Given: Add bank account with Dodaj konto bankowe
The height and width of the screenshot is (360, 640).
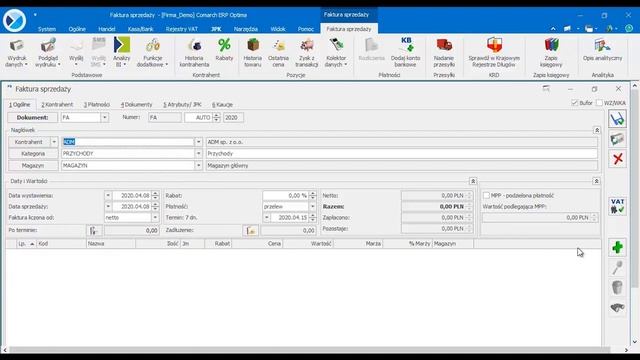Looking at the screenshot, I should pyautogui.click(x=405, y=53).
